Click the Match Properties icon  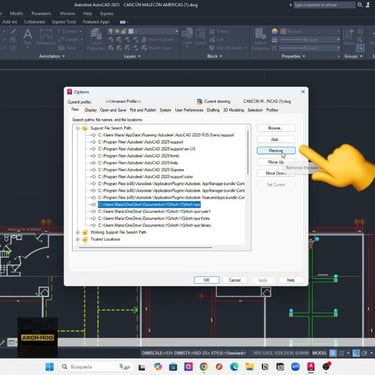[x=260, y=39]
